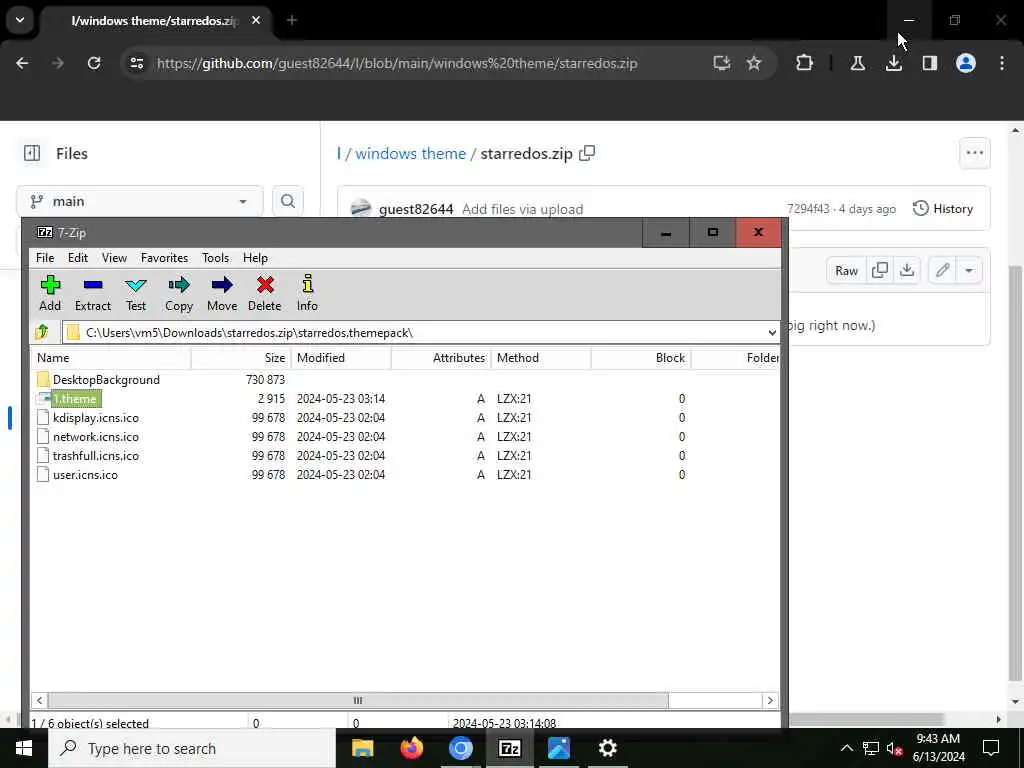Open Settings gear in the taskbar

tap(607, 748)
